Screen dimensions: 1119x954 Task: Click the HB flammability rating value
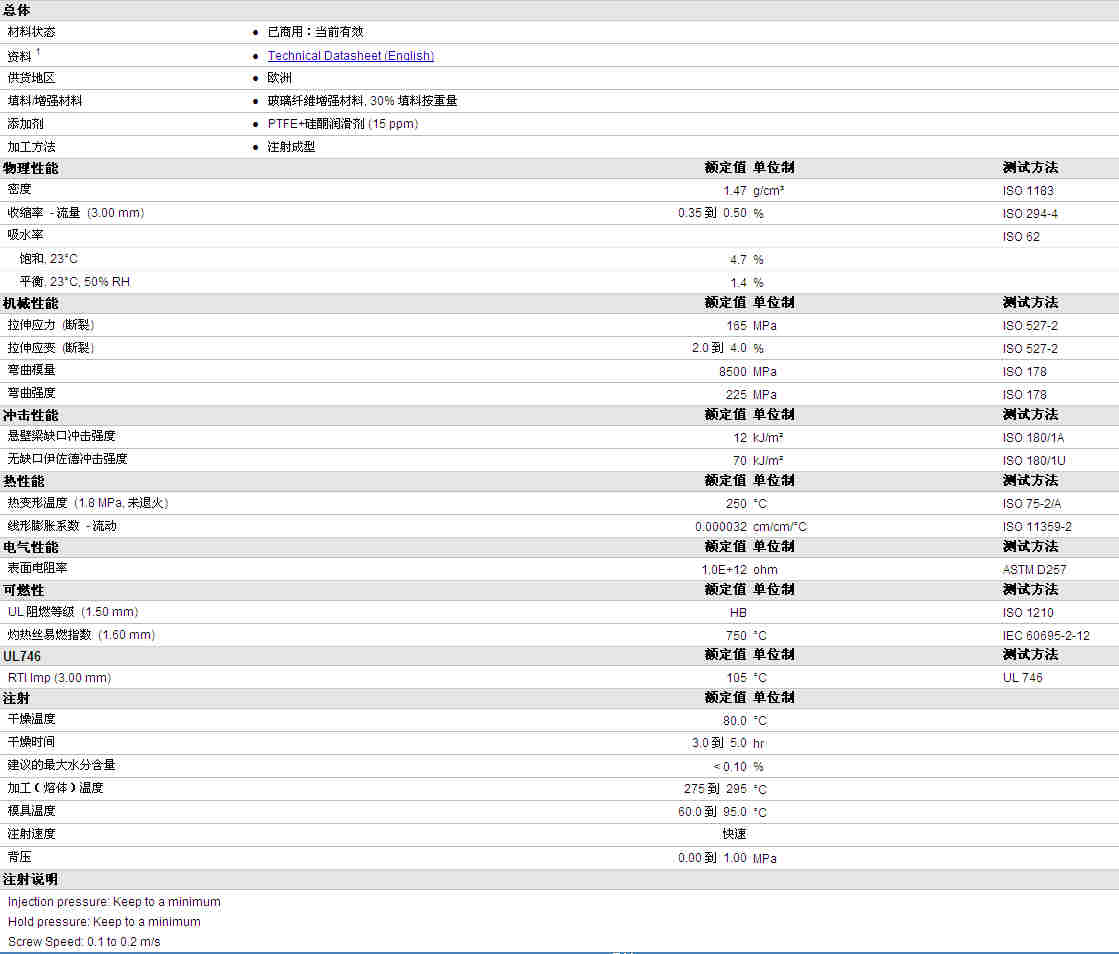(738, 612)
